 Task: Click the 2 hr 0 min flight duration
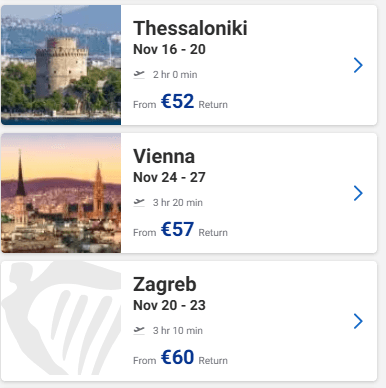pyautogui.click(x=175, y=74)
